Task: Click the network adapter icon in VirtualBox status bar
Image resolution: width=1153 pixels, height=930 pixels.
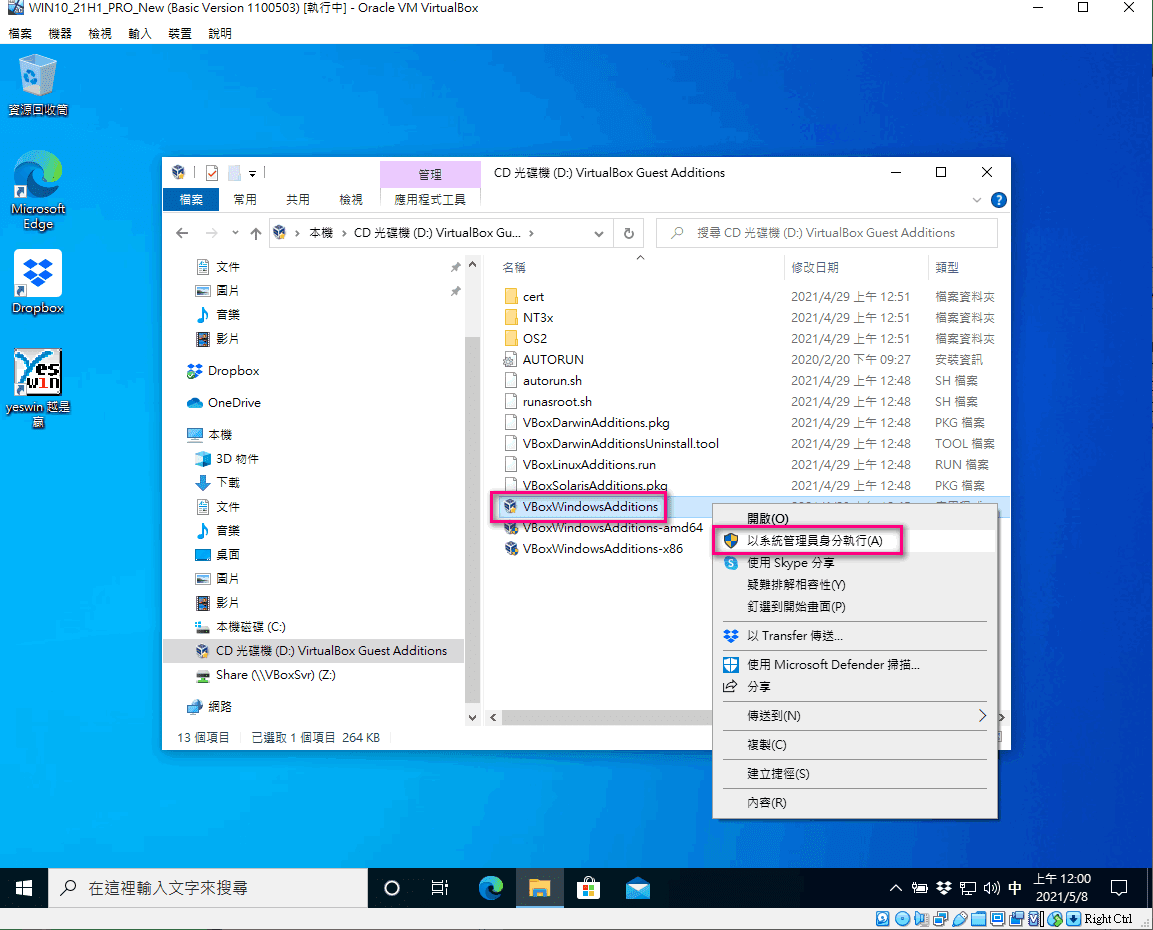Action: pyautogui.click(x=940, y=919)
